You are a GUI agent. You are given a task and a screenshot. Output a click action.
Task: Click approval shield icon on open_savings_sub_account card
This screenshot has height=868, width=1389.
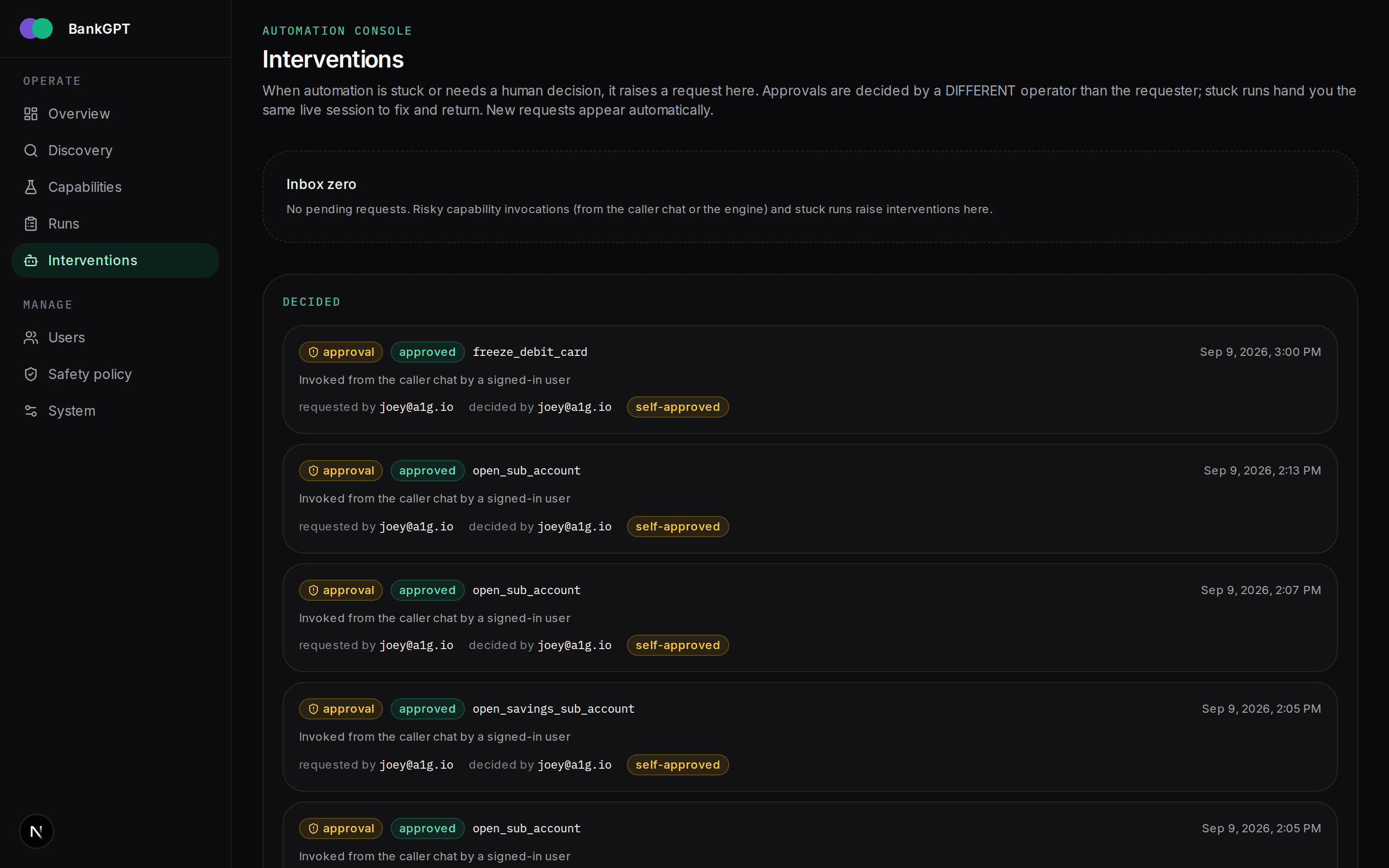point(313,709)
